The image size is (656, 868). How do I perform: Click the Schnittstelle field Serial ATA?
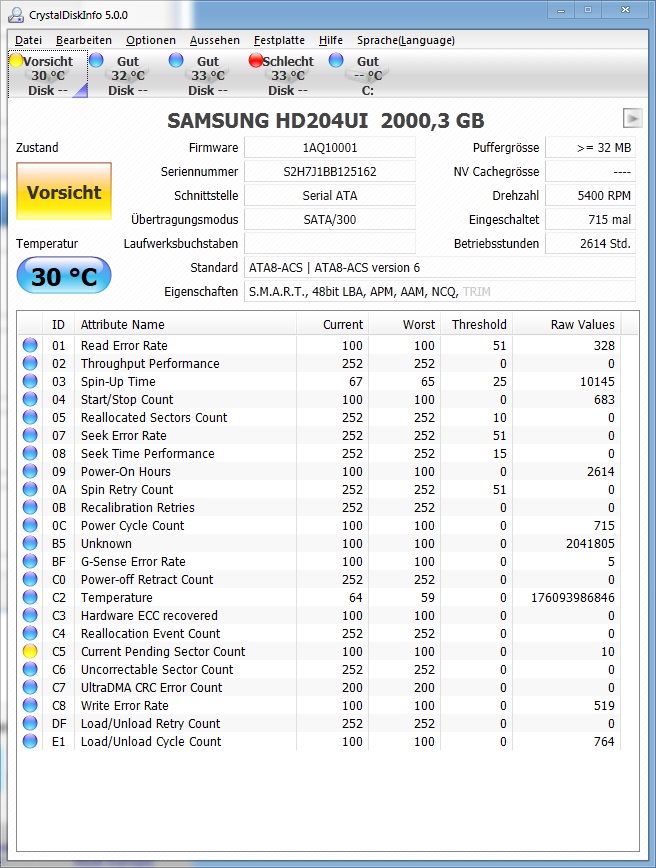pyautogui.click(x=330, y=195)
